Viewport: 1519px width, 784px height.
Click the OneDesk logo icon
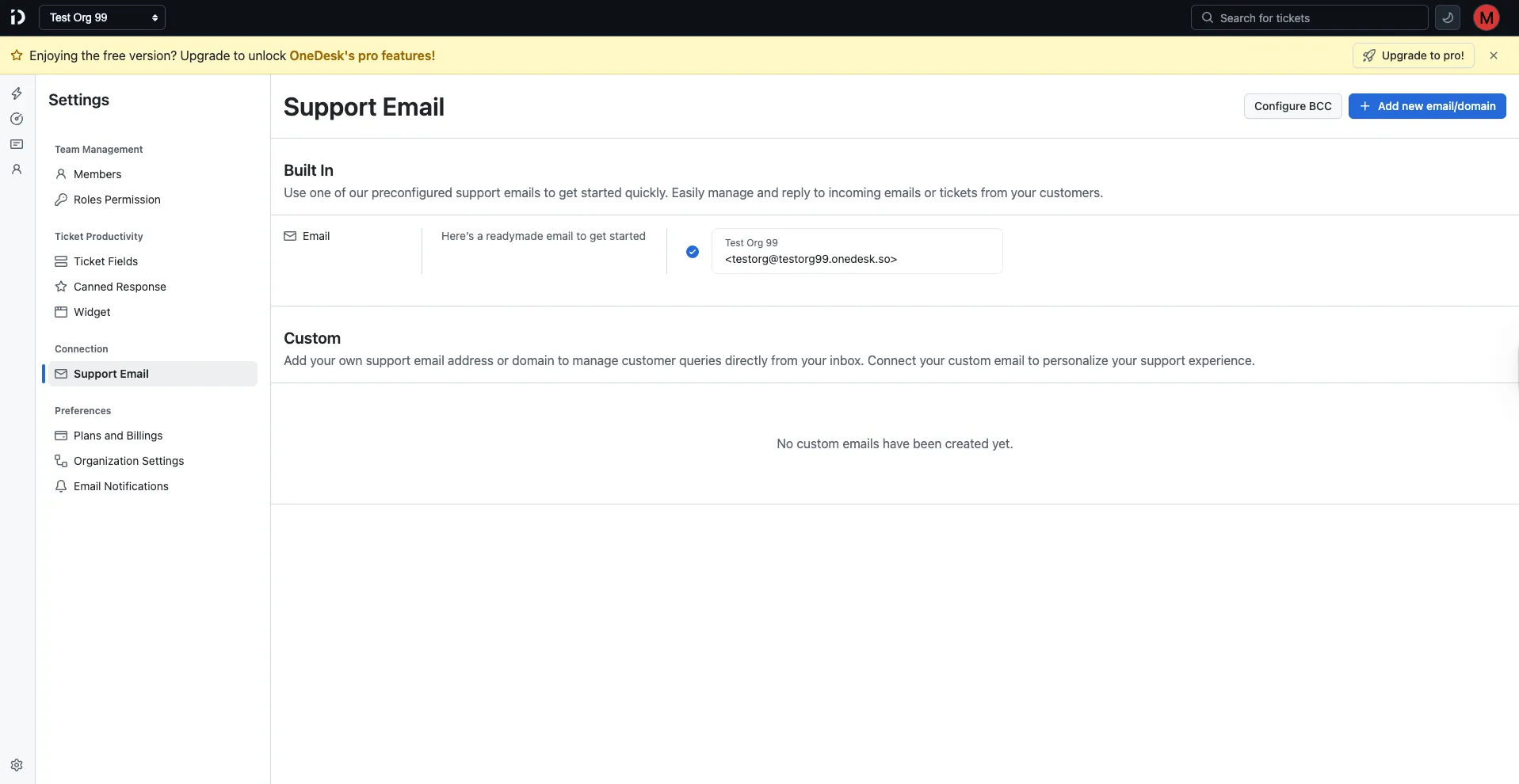tap(17, 17)
